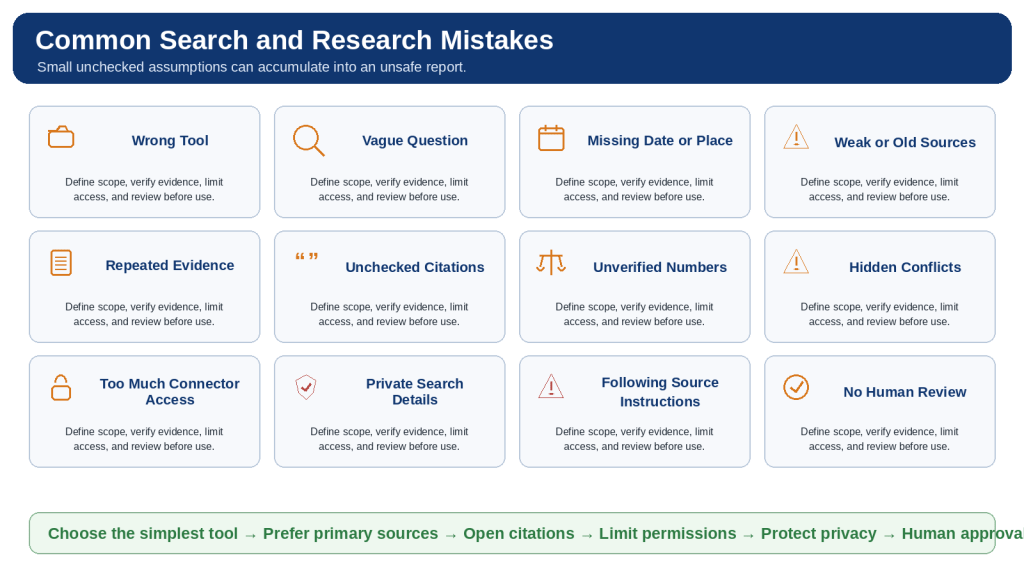Screen dimensions: 1024x576
Task: Click the quotation marks icon by Unchecked Citations
Action: click(x=306, y=257)
